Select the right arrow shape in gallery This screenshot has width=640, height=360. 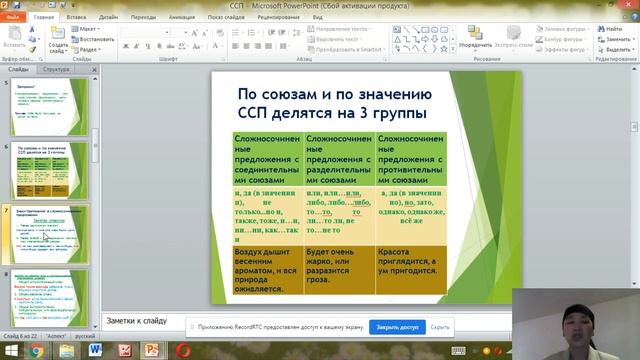425,40
